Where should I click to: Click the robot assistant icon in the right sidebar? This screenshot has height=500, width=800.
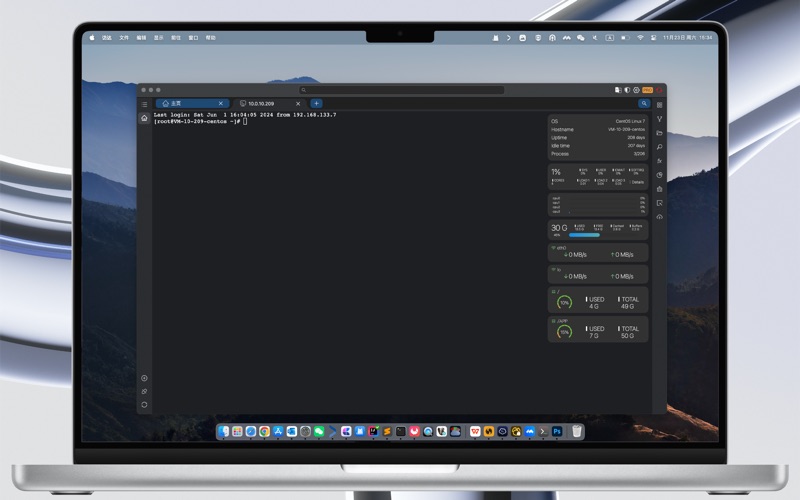tap(659, 189)
